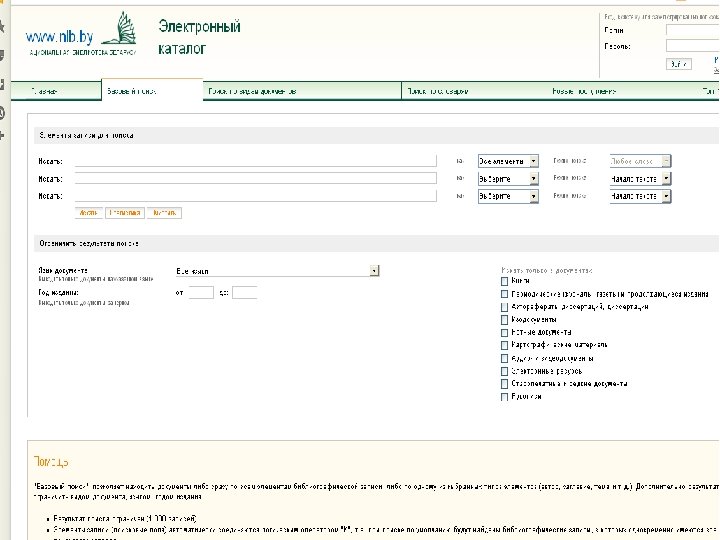Viewport: 720px width, 540px height.
Task: Check the Электронные ресурсы checkbox
Action: click(x=504, y=371)
